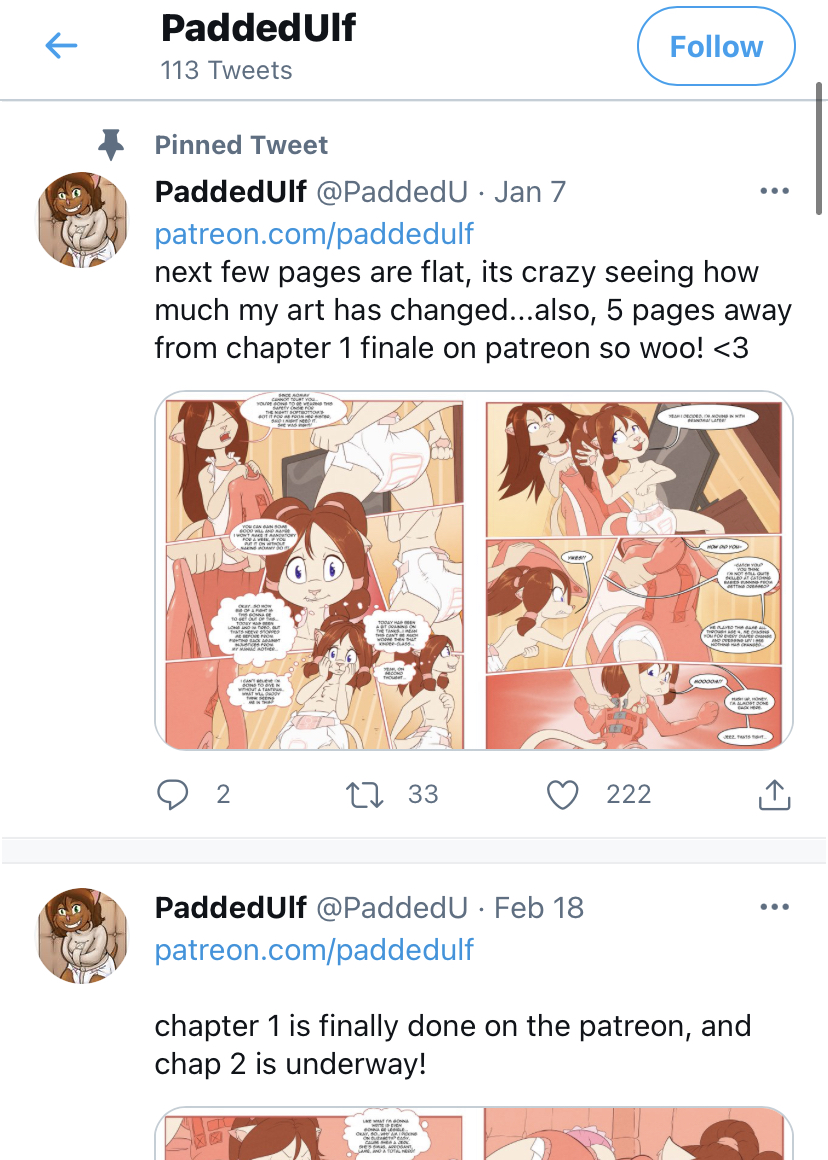View the PaddedUlf avatar on Feb 18 tweet

tap(82, 935)
